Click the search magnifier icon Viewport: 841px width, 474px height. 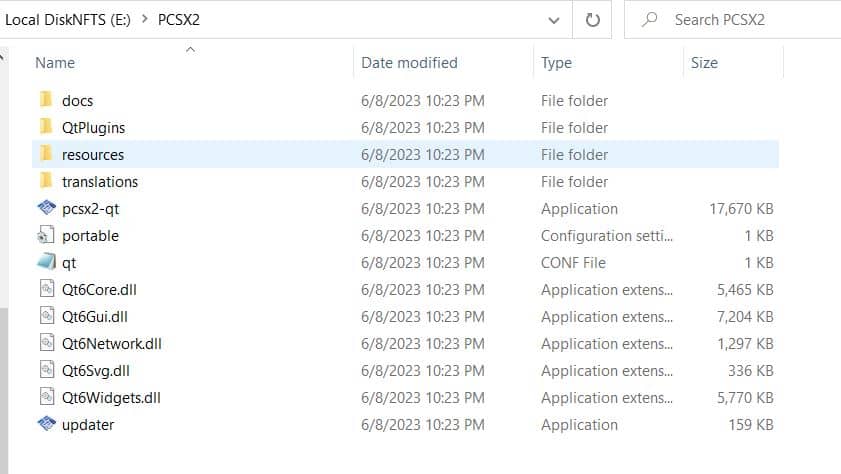tap(650, 20)
